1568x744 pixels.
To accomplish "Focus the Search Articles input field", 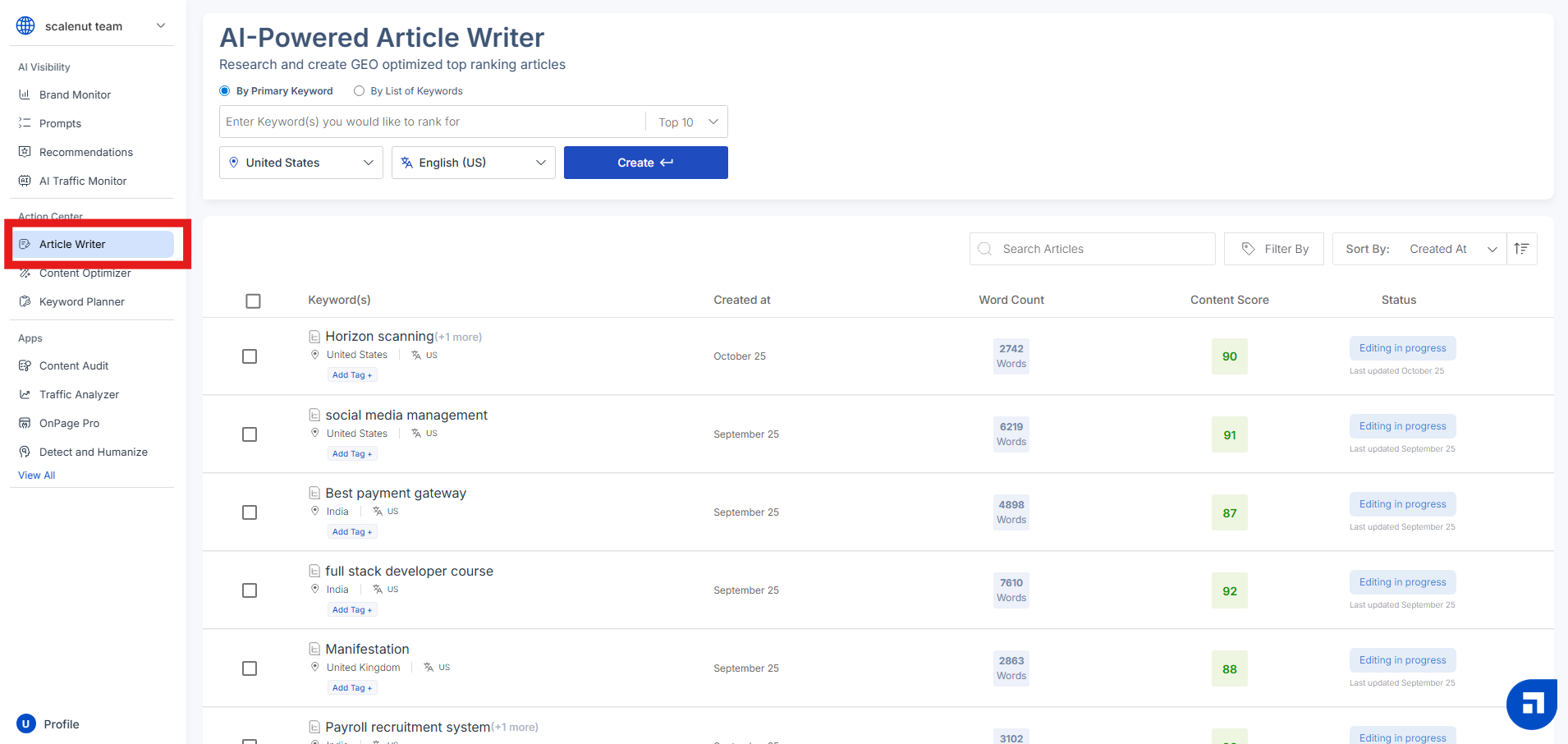I will [1100, 249].
